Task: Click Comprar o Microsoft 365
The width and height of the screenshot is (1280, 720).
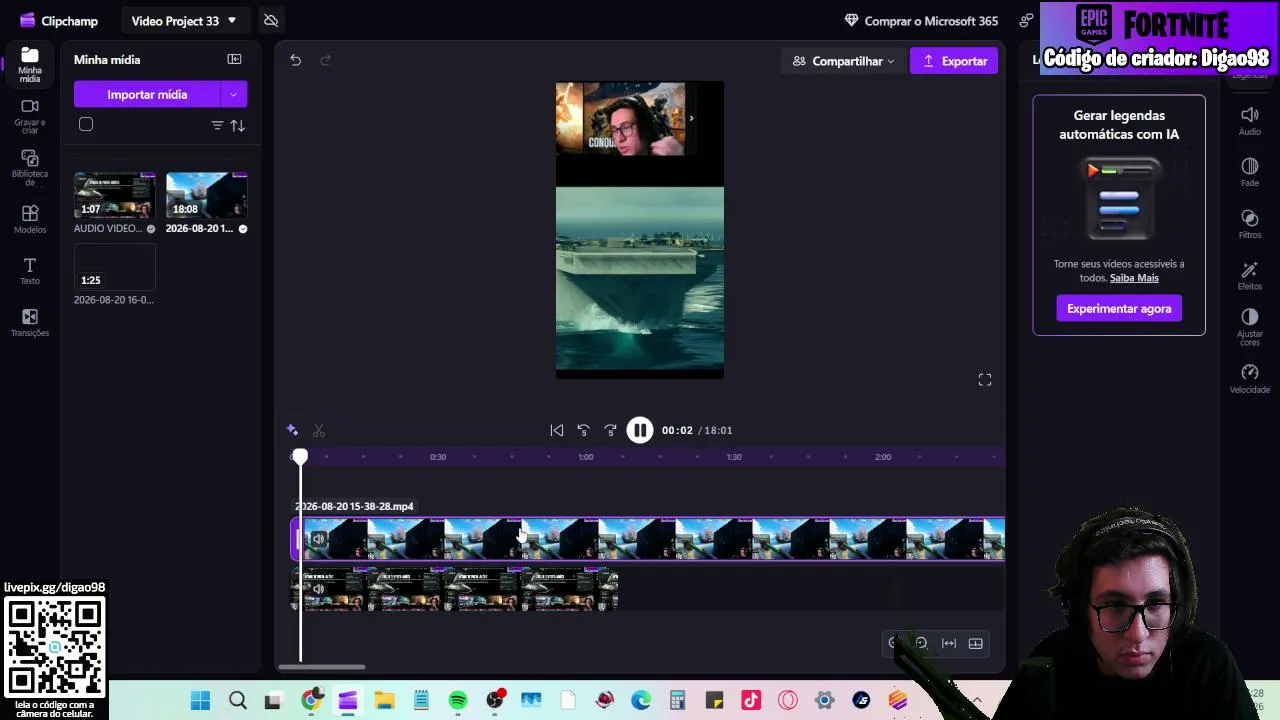Action: 921,20
